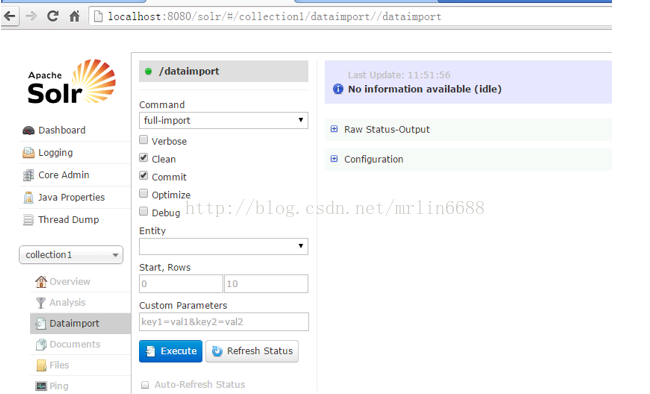
Task: Reload the page with the refresh icon
Action: coord(53,16)
